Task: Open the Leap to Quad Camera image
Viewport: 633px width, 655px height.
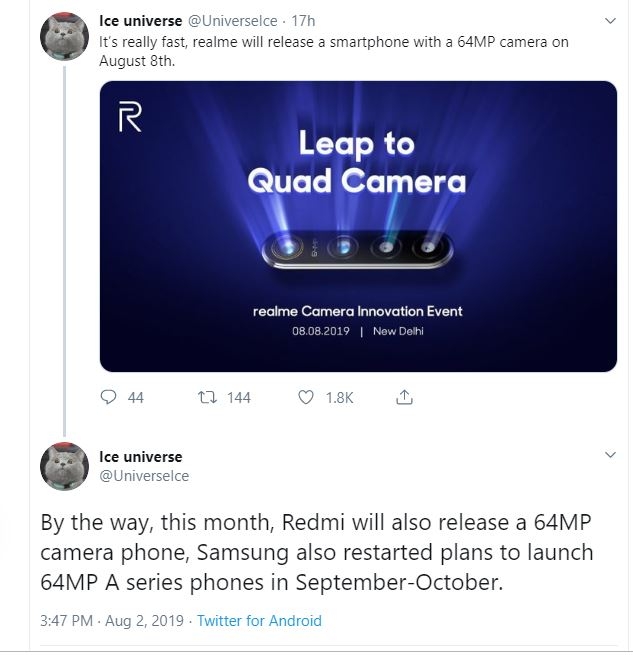Action: point(358,226)
